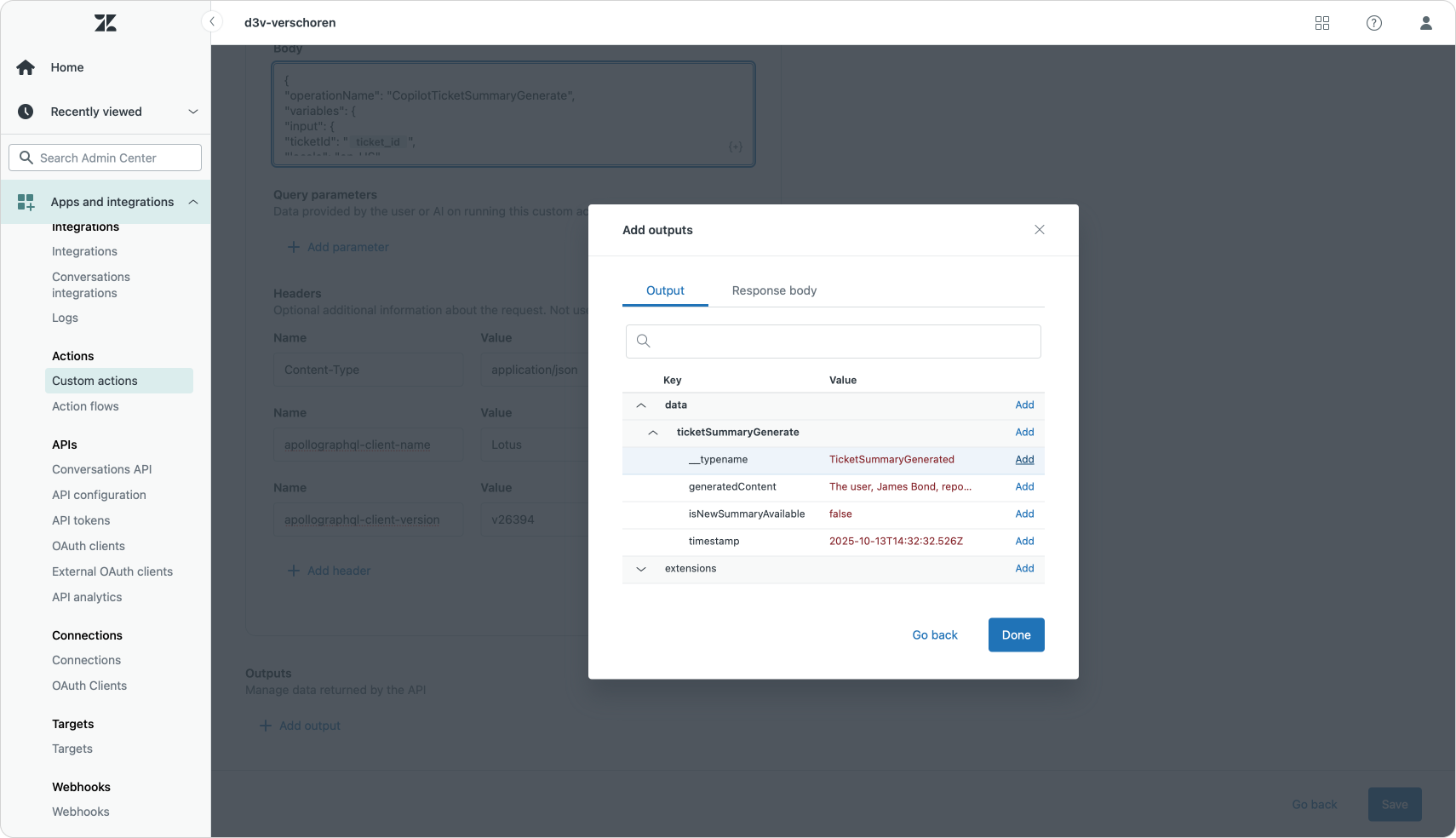Open OAuth Clients under Connections
Screen dimensions: 1456x838
pyautogui.click(x=89, y=686)
